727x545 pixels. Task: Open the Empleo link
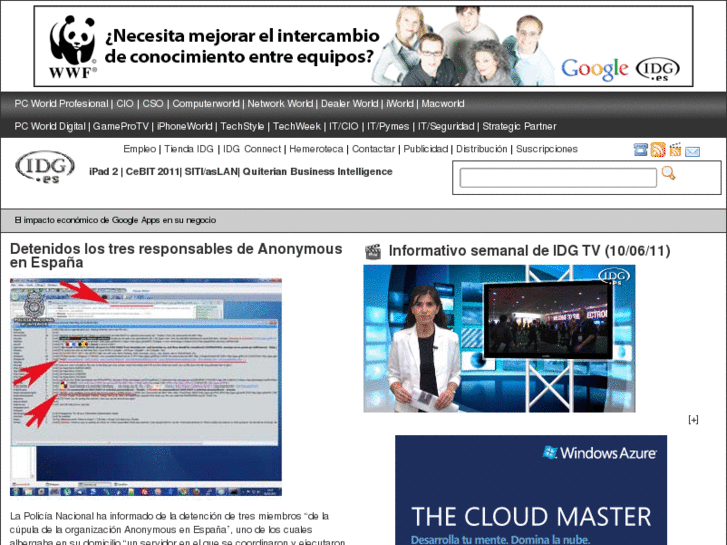140,149
